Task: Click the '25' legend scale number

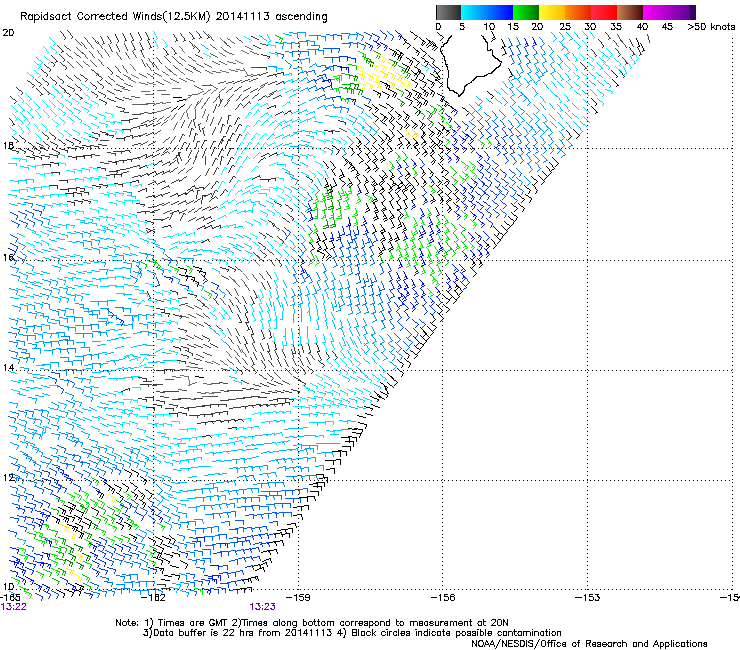Action: (565, 27)
